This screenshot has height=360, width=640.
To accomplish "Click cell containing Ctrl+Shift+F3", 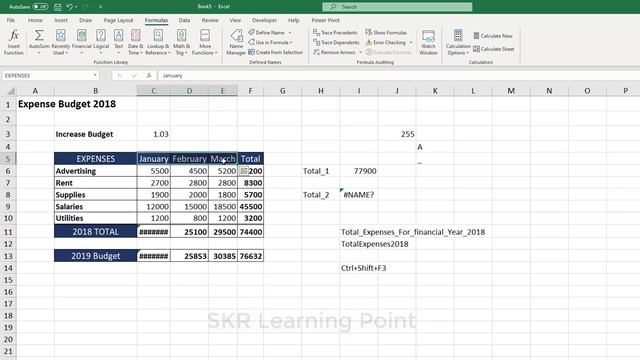I will (364, 268).
